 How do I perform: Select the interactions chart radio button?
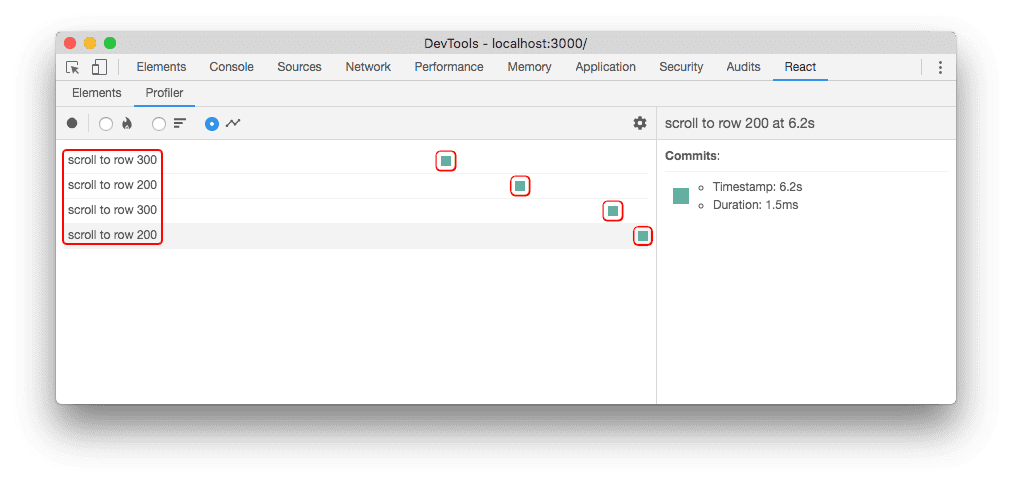pyautogui.click(x=212, y=124)
